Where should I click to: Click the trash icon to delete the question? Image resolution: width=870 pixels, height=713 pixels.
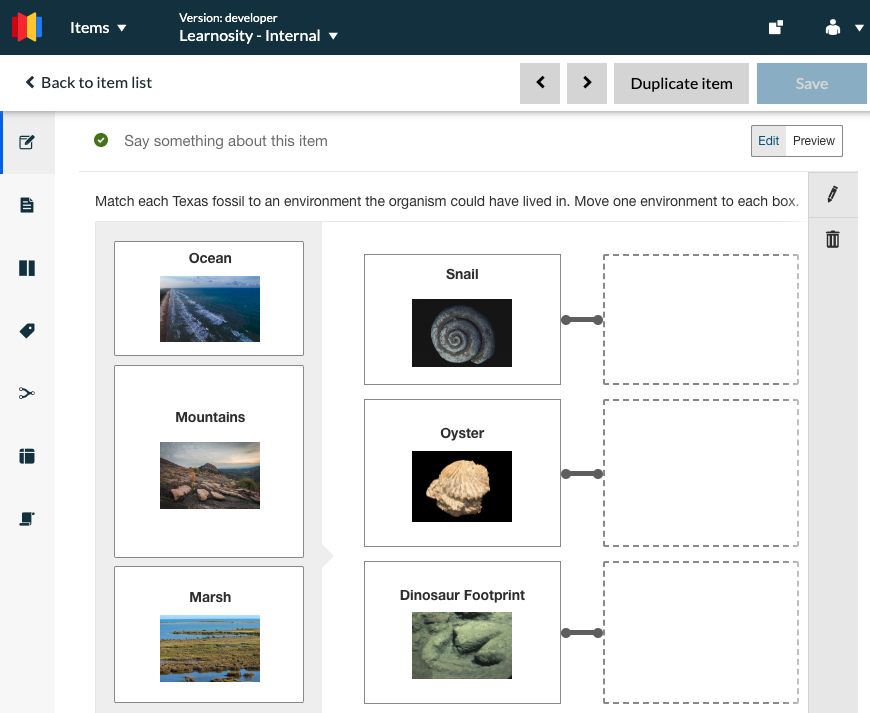click(x=833, y=239)
